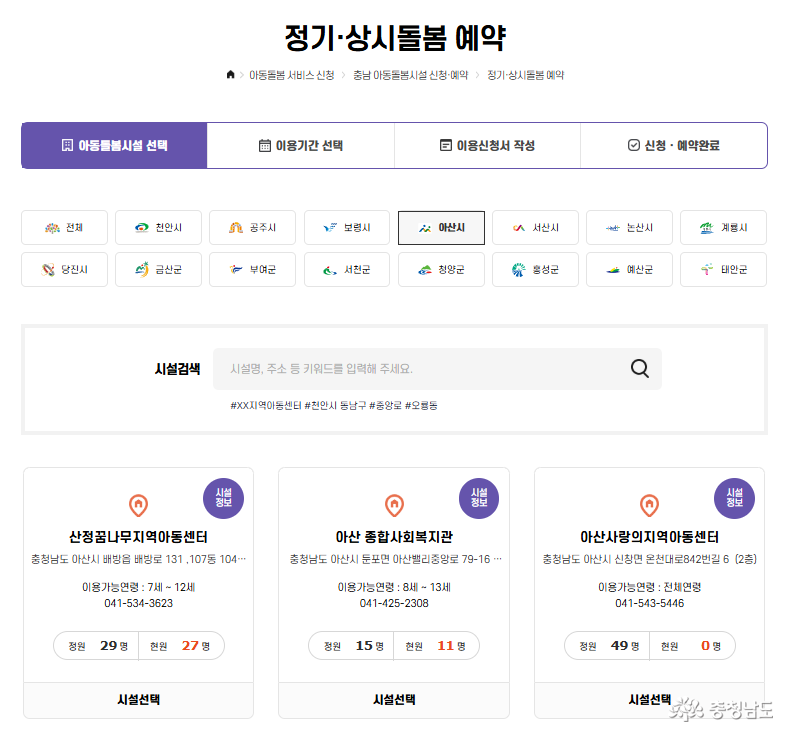789x733 pixels.
Task: Select the 이용신청서 작성 step tab
Action: (x=487, y=145)
